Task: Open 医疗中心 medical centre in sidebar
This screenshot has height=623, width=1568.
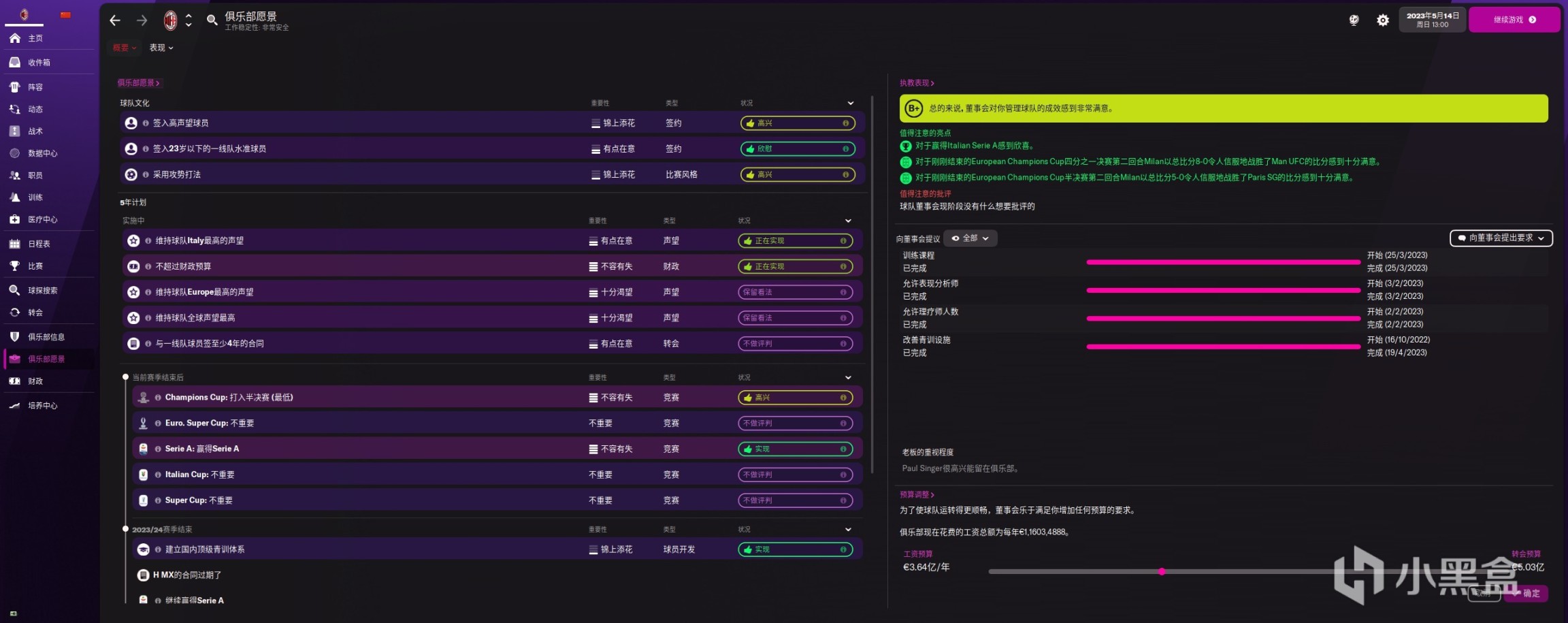Action: coord(42,219)
